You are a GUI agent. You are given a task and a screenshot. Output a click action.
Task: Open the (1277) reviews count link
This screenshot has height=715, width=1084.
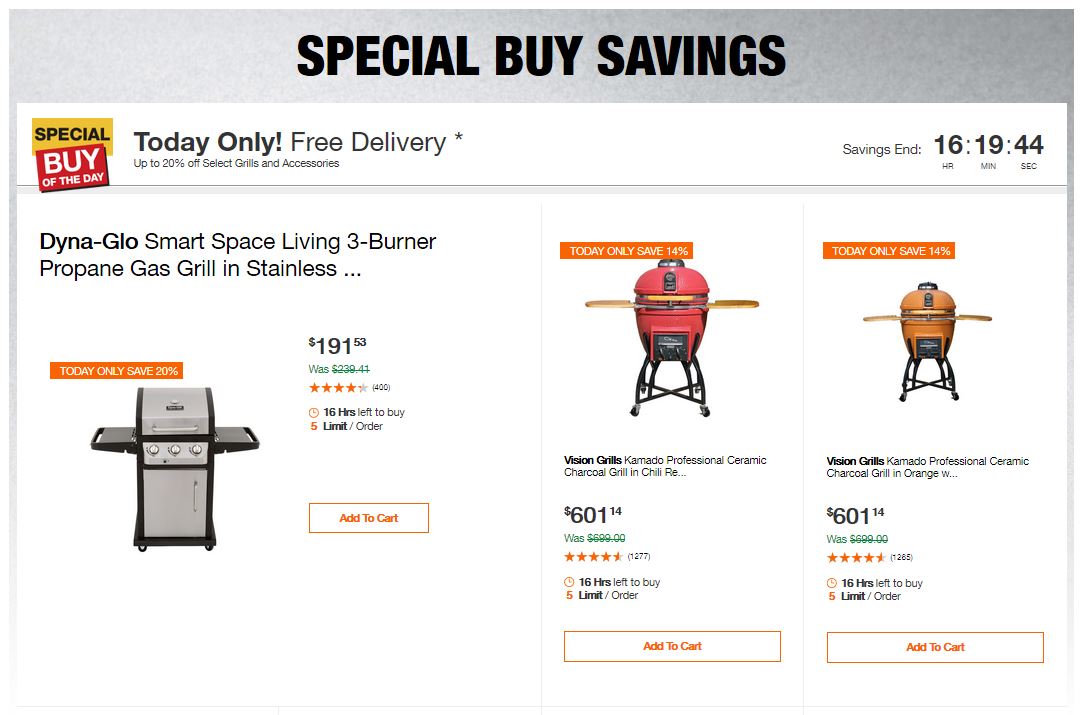[x=638, y=557]
